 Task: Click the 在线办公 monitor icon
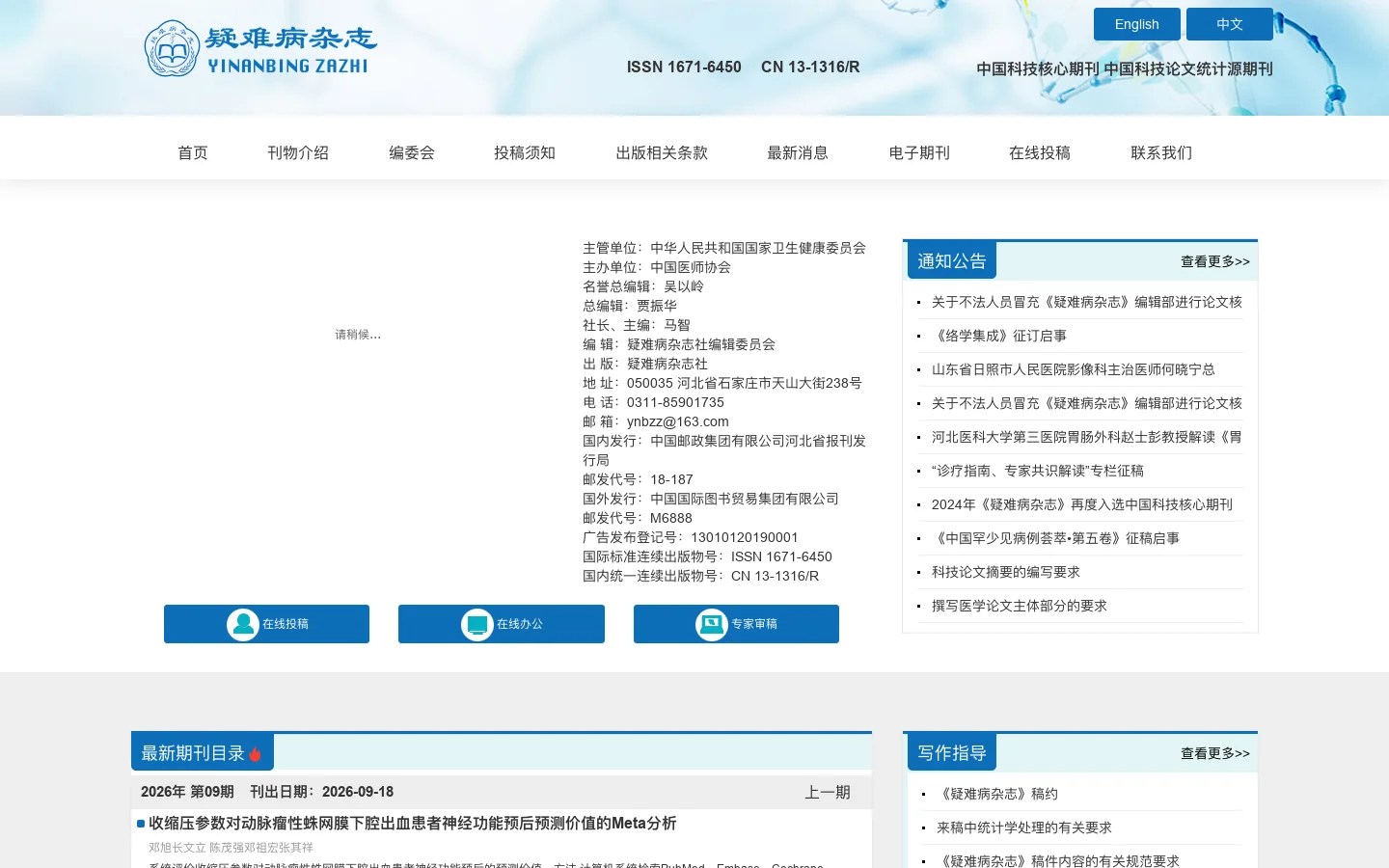click(477, 624)
